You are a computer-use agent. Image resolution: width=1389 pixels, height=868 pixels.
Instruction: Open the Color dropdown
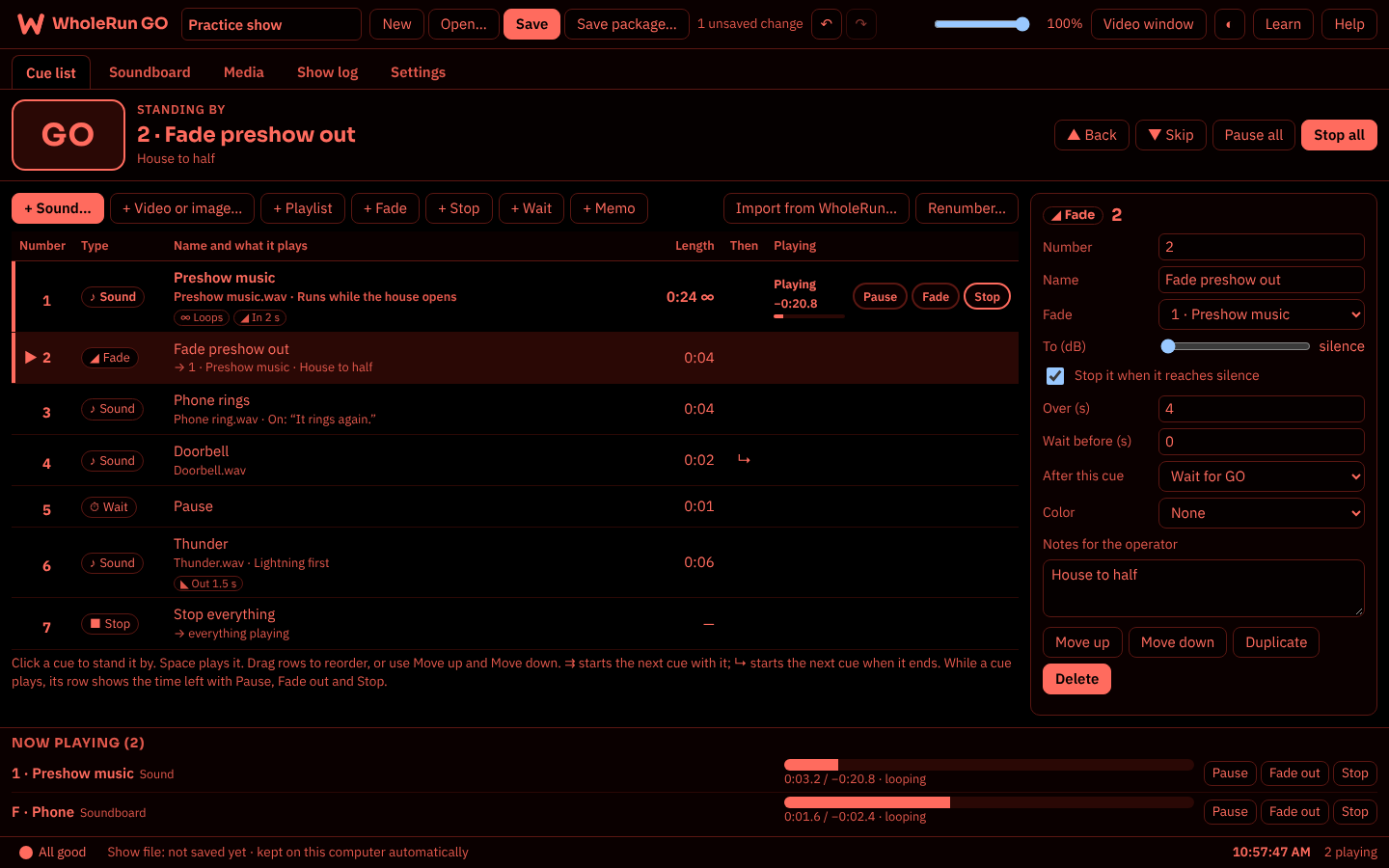click(x=1262, y=513)
